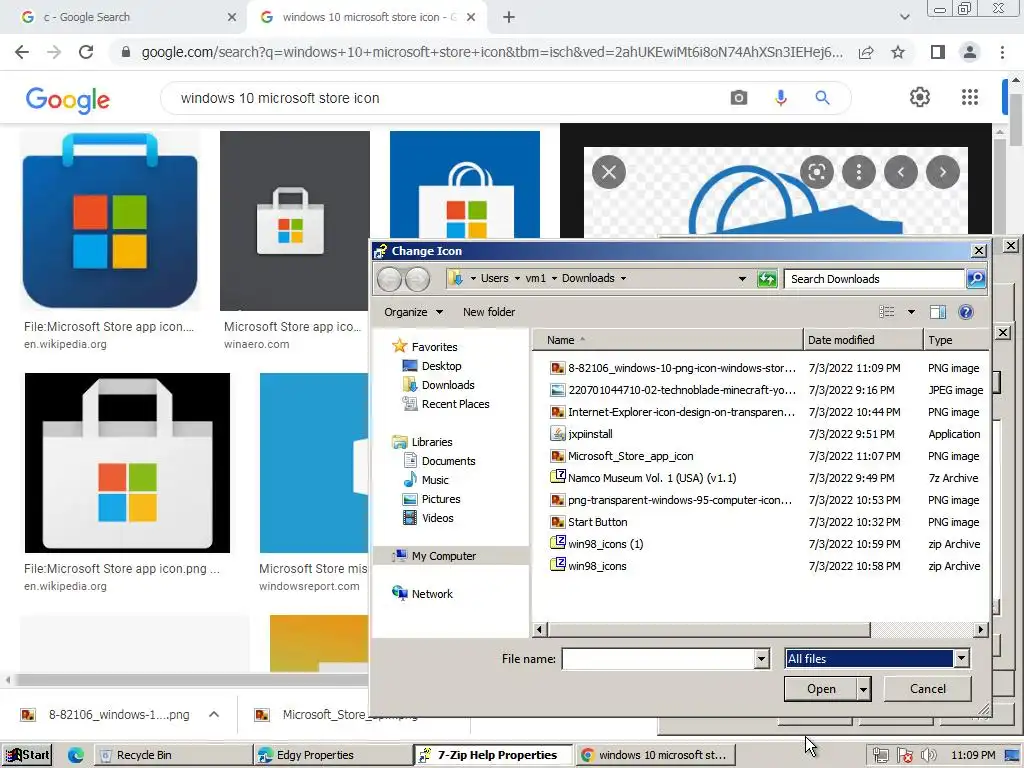
Task: Expand the Users breadcrumb arrow
Action: click(517, 279)
